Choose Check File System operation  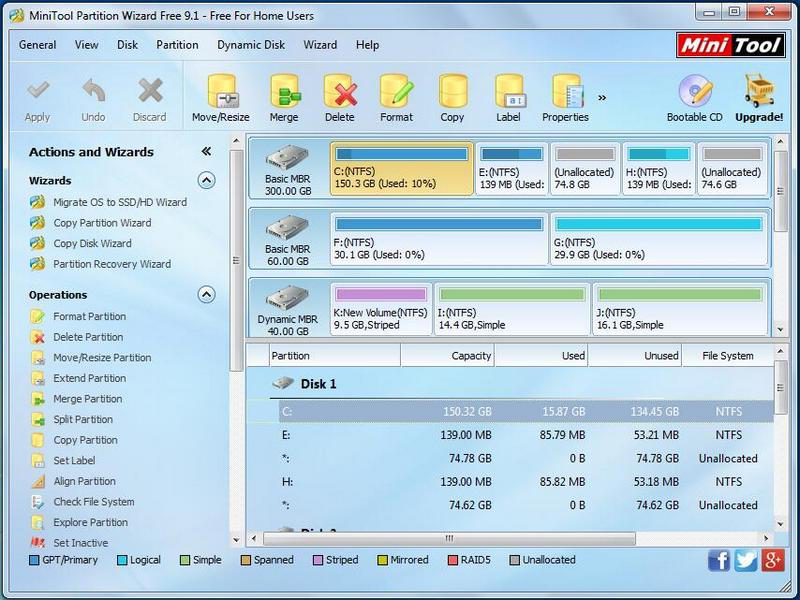[x=82, y=502]
